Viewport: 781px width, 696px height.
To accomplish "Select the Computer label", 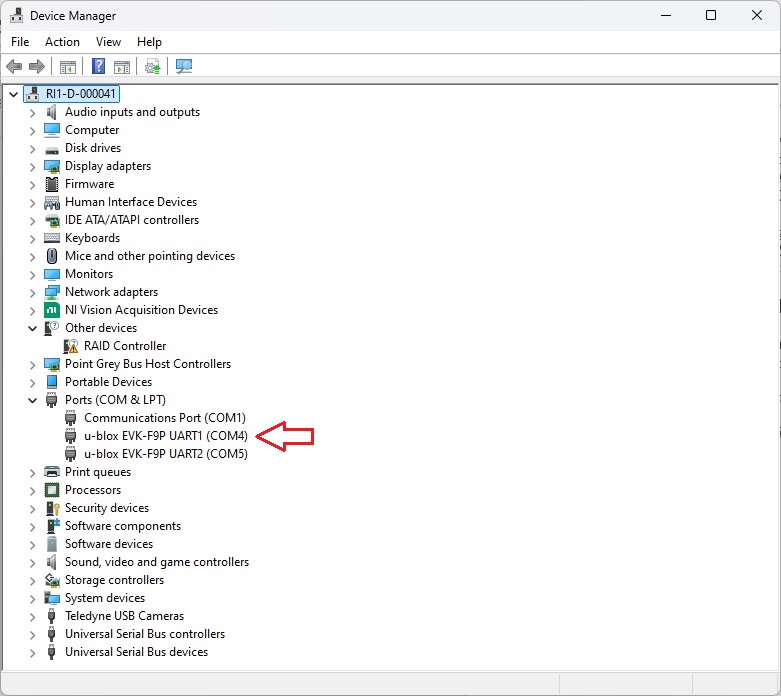I will (x=92, y=130).
